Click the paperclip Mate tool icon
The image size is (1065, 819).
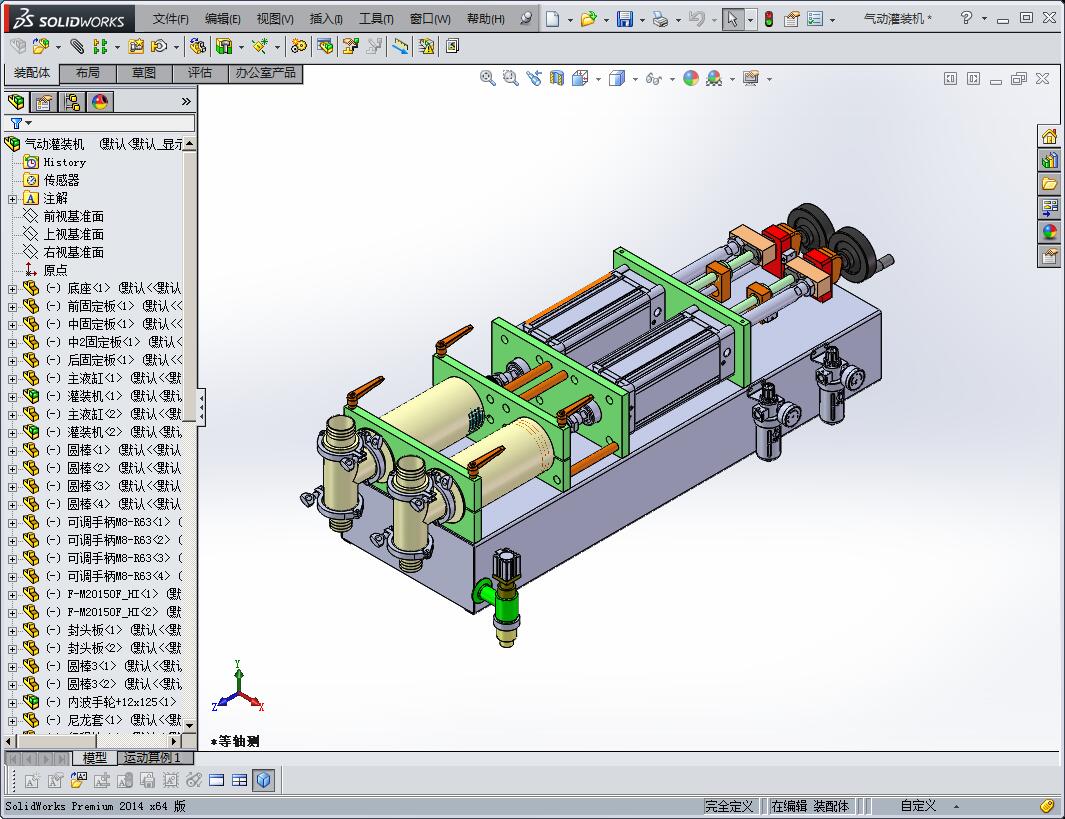click(78, 46)
